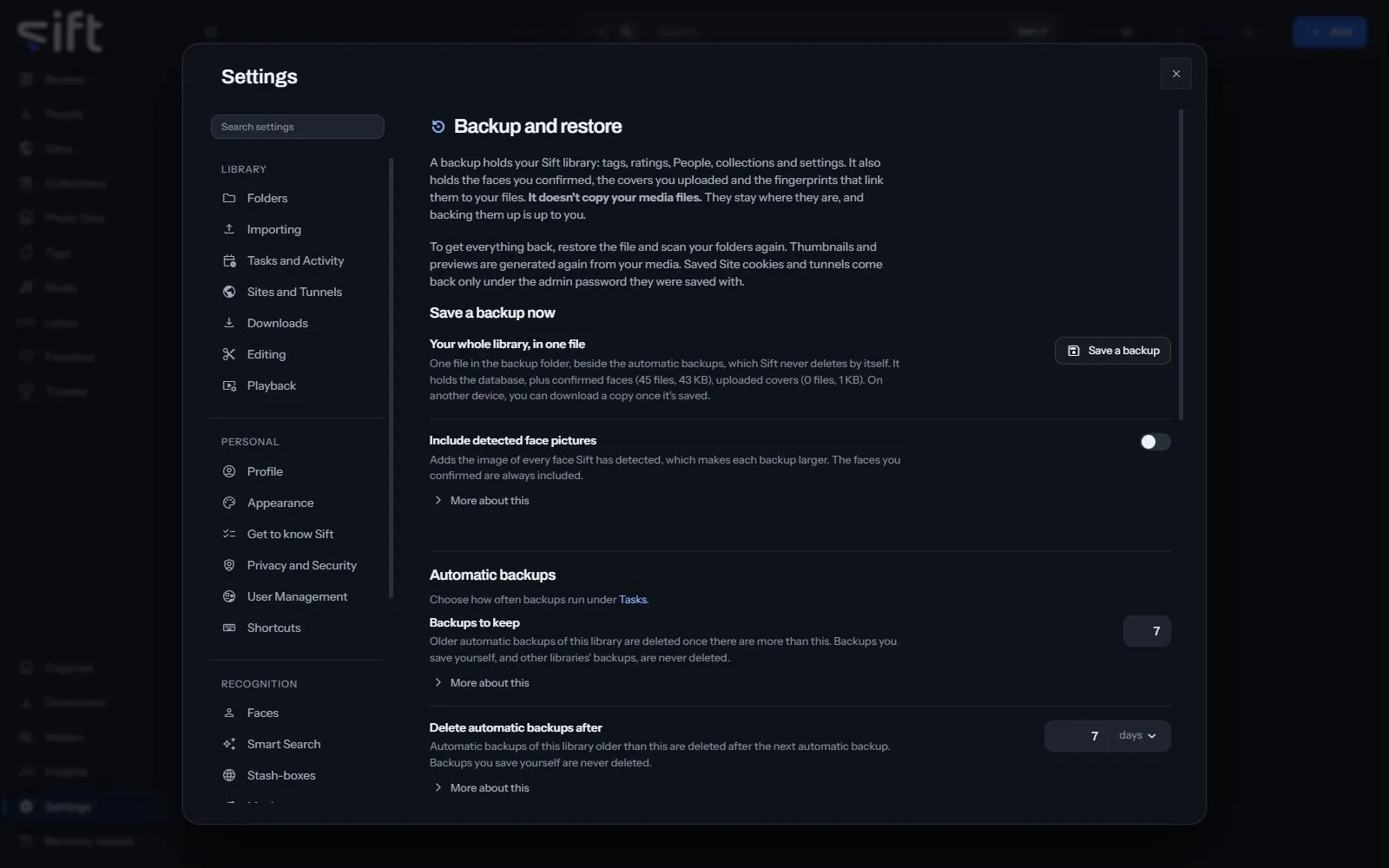
Task: Switch to Tasks and Activity settings
Action: 298,260
